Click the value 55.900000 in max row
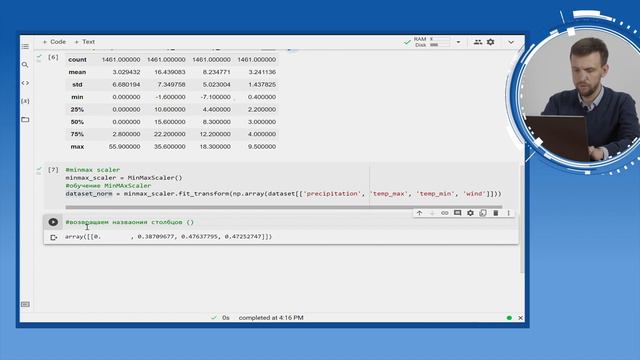The image size is (640, 360). pos(124,147)
